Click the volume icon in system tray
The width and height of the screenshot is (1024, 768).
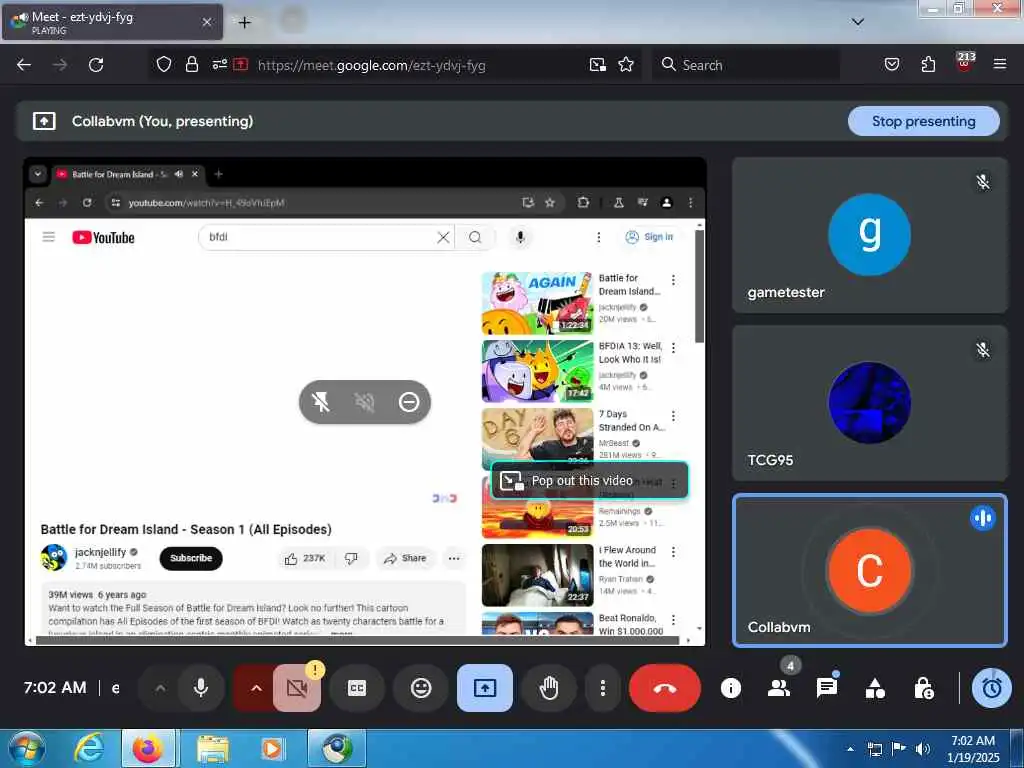(923, 748)
